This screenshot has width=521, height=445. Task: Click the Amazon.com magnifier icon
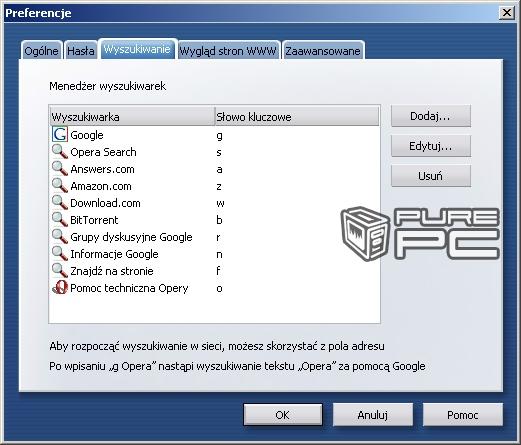[60, 186]
